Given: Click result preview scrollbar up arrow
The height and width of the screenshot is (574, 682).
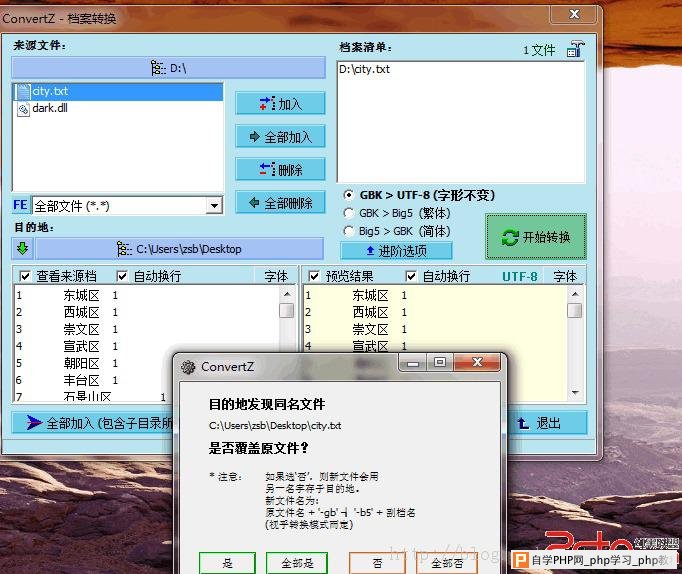Looking at the screenshot, I should 575,294.
